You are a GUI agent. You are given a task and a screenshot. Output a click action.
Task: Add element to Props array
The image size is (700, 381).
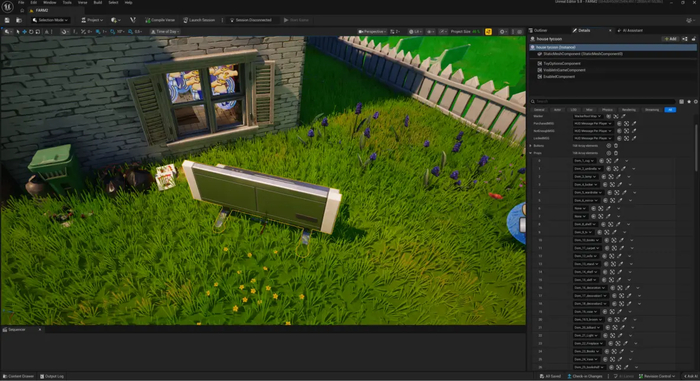[x=608, y=153]
